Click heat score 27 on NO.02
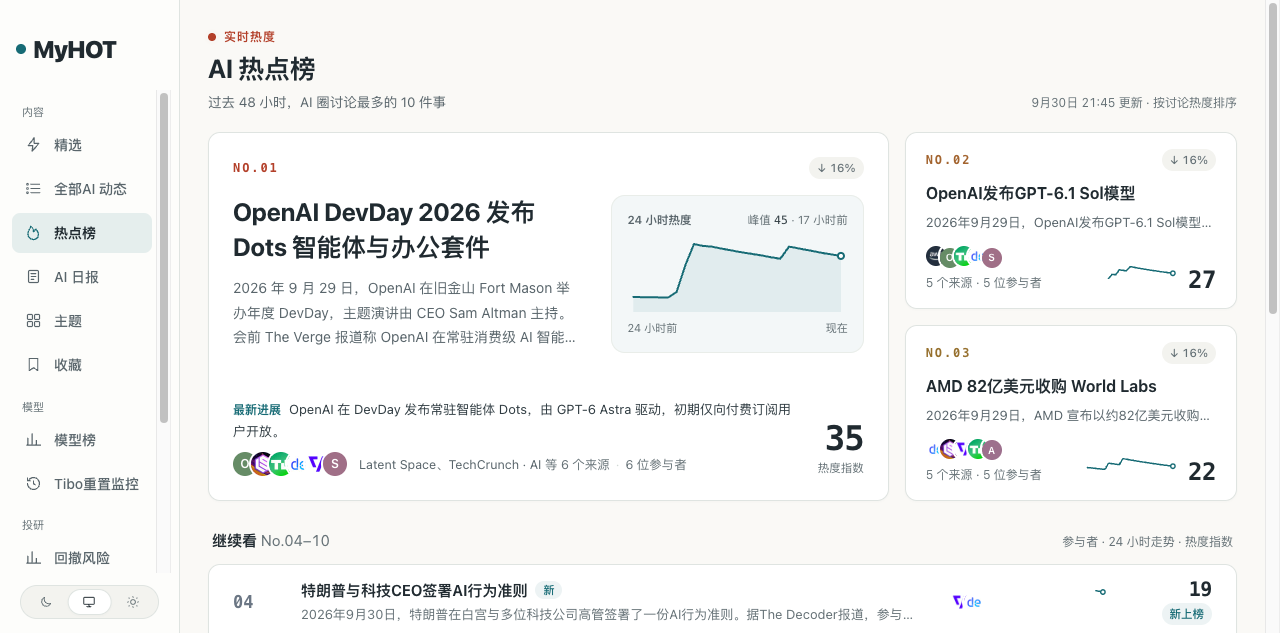This screenshot has width=1280, height=633. (x=1202, y=279)
